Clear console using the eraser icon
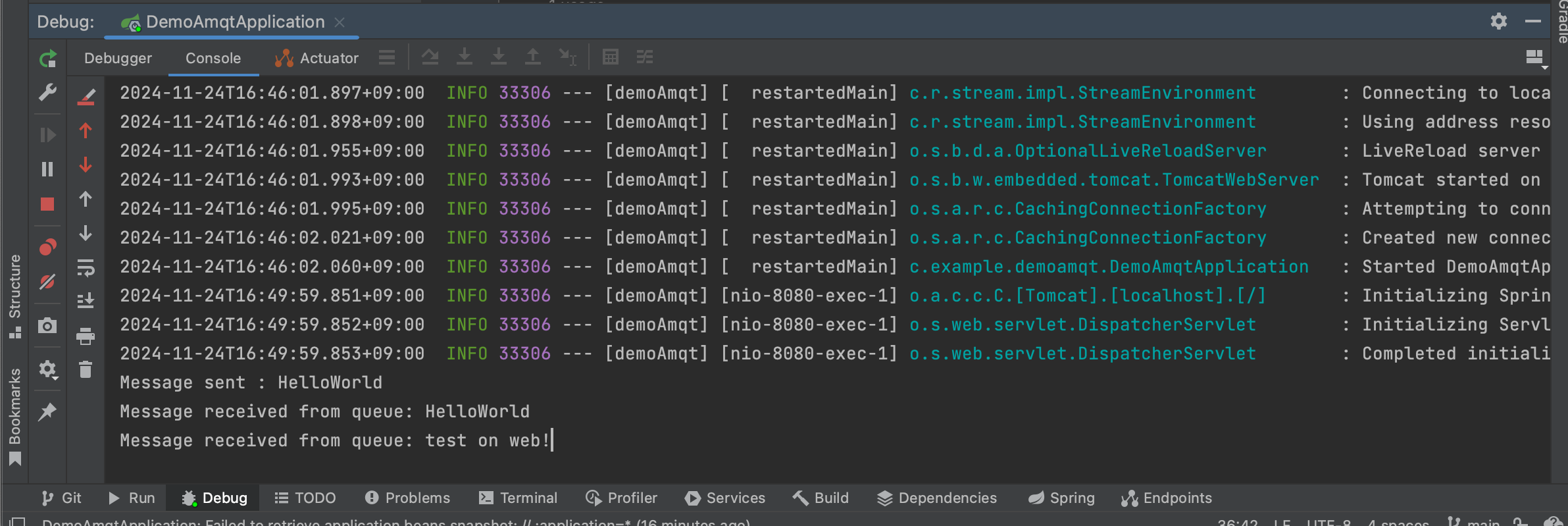 click(x=86, y=96)
